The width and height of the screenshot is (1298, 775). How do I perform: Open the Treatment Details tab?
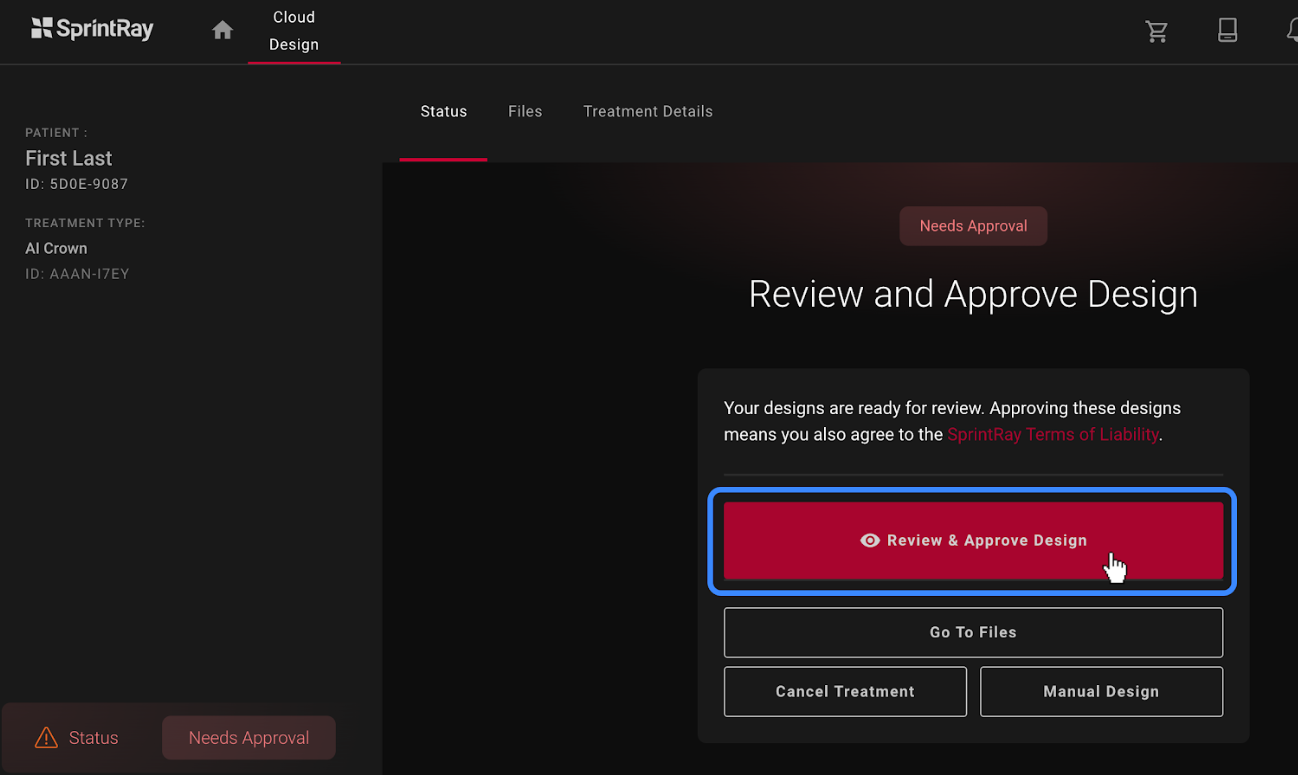[648, 111]
